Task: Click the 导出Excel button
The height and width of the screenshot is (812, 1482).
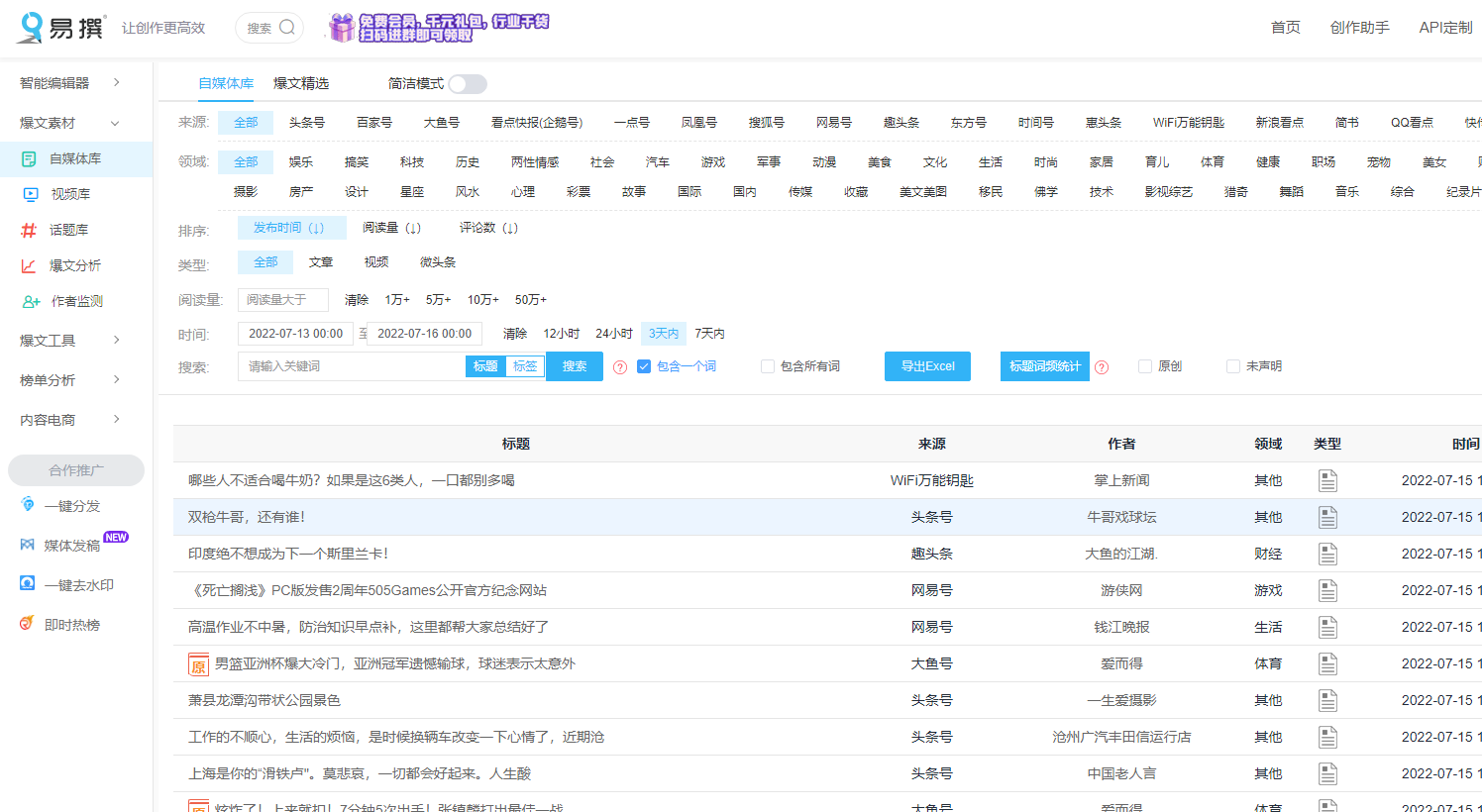Action: click(x=927, y=366)
